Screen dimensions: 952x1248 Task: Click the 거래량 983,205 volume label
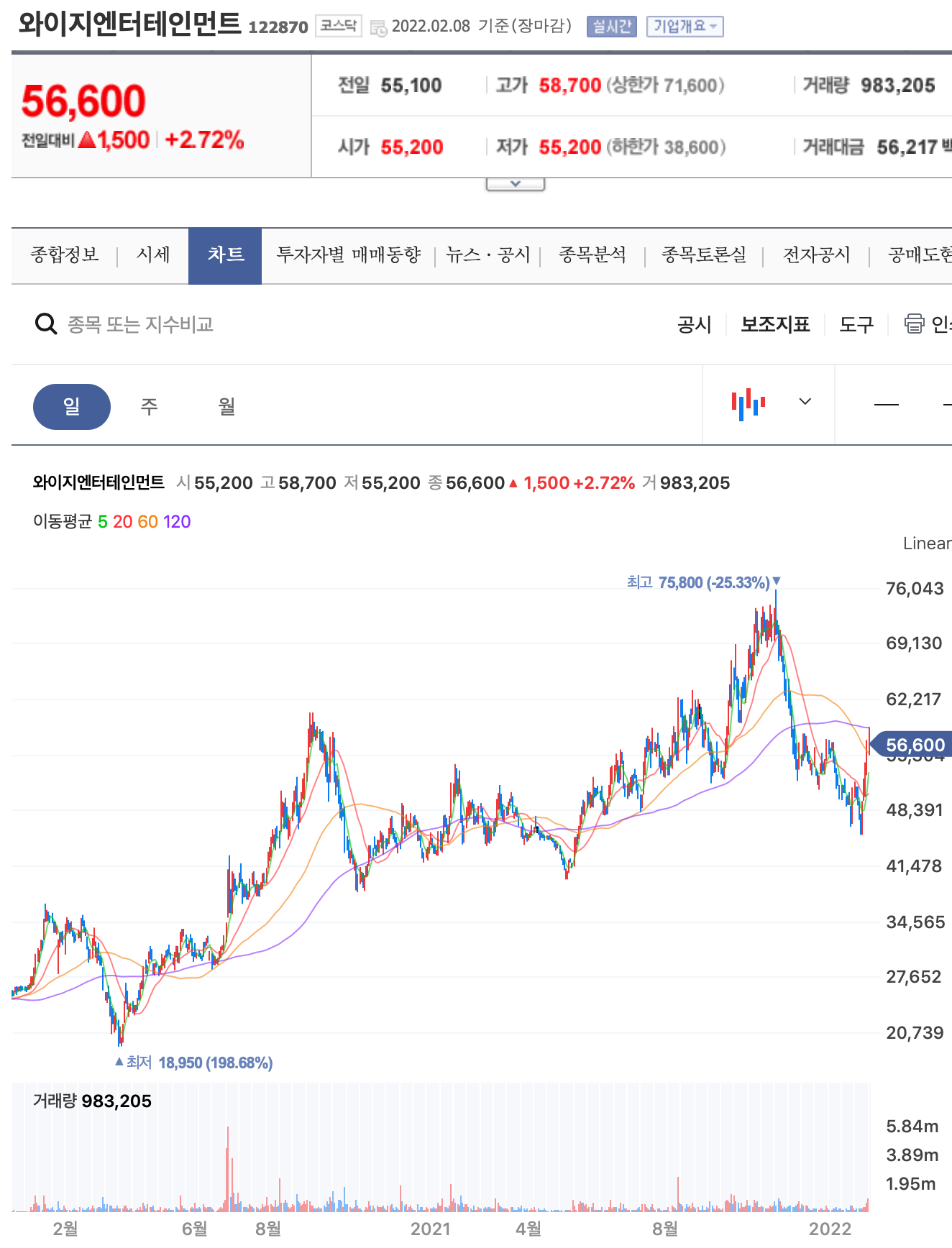pos(92,1101)
